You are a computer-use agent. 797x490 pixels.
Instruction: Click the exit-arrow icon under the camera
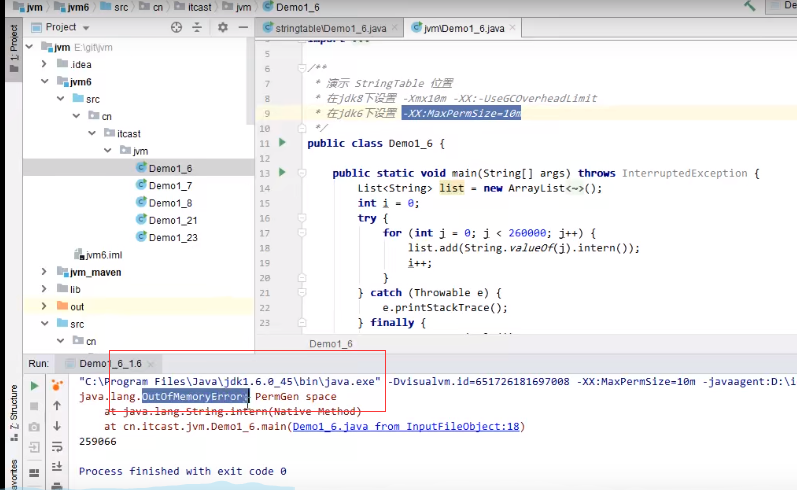pyautogui.click(x=34, y=447)
